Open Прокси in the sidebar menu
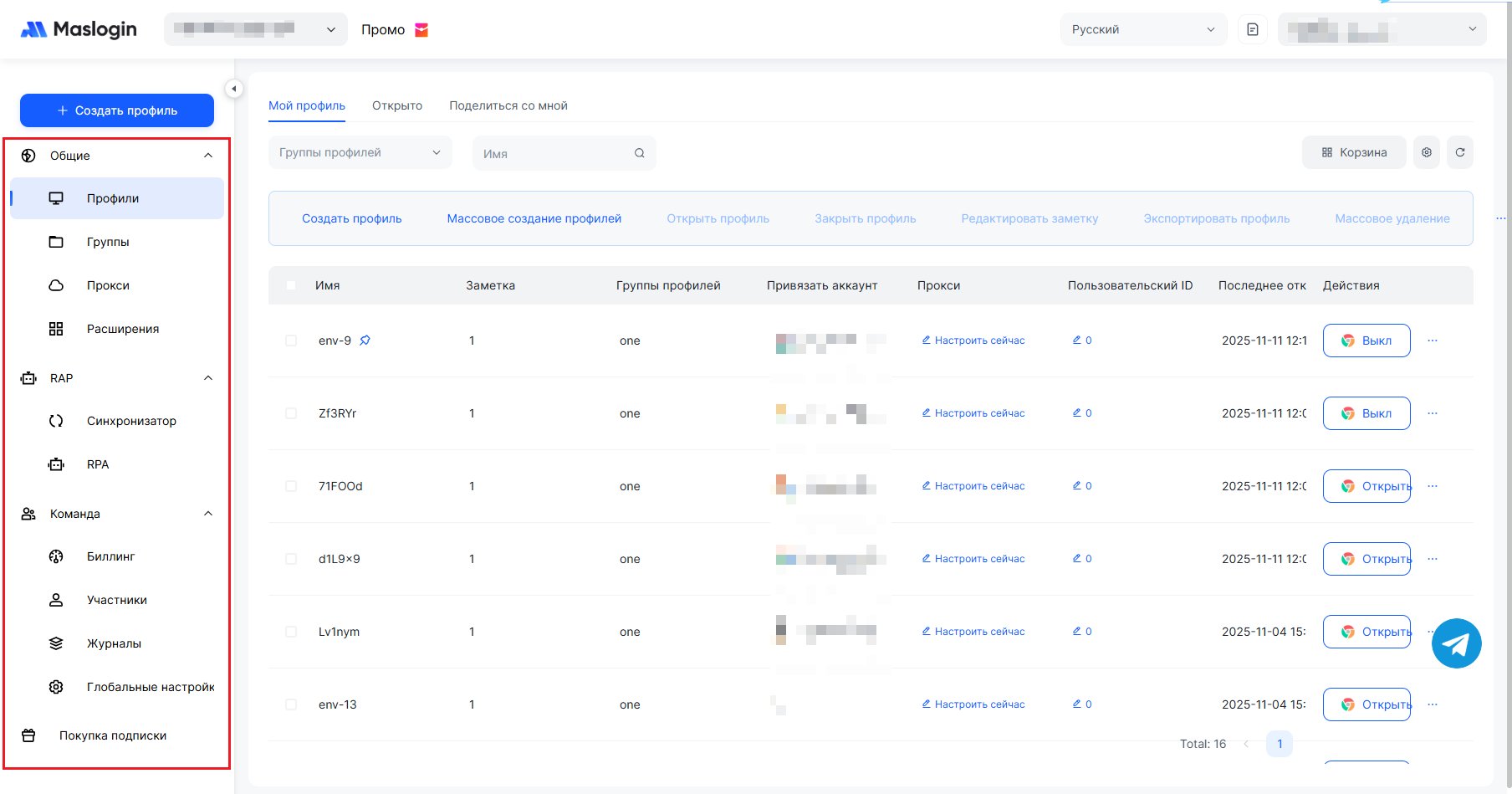 click(108, 285)
